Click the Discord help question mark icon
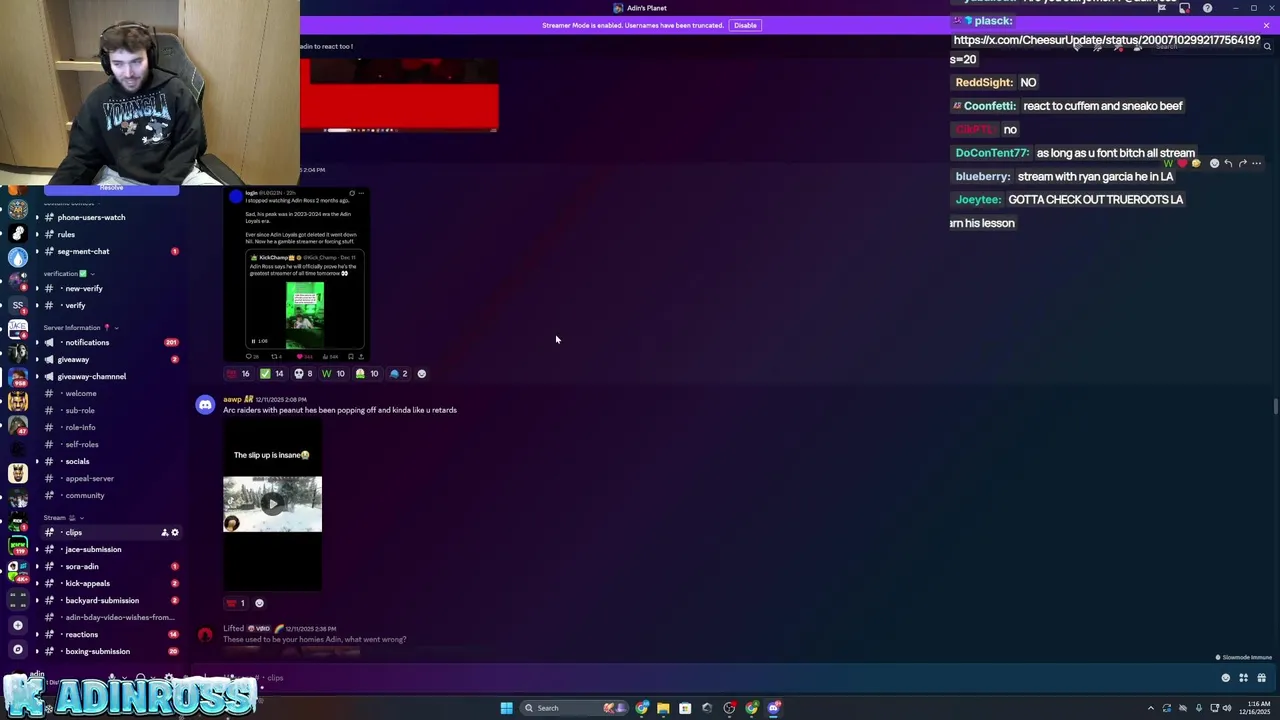The image size is (1280, 720). tap(1207, 8)
